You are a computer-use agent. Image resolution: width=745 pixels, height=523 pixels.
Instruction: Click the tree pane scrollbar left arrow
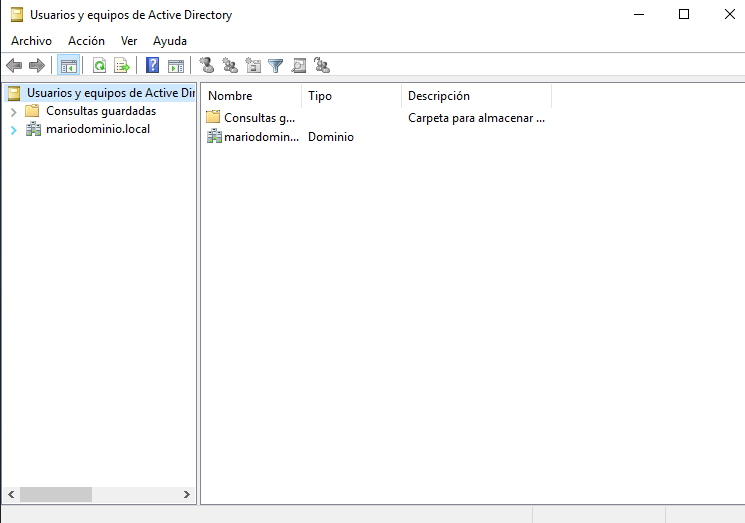pos(11,494)
